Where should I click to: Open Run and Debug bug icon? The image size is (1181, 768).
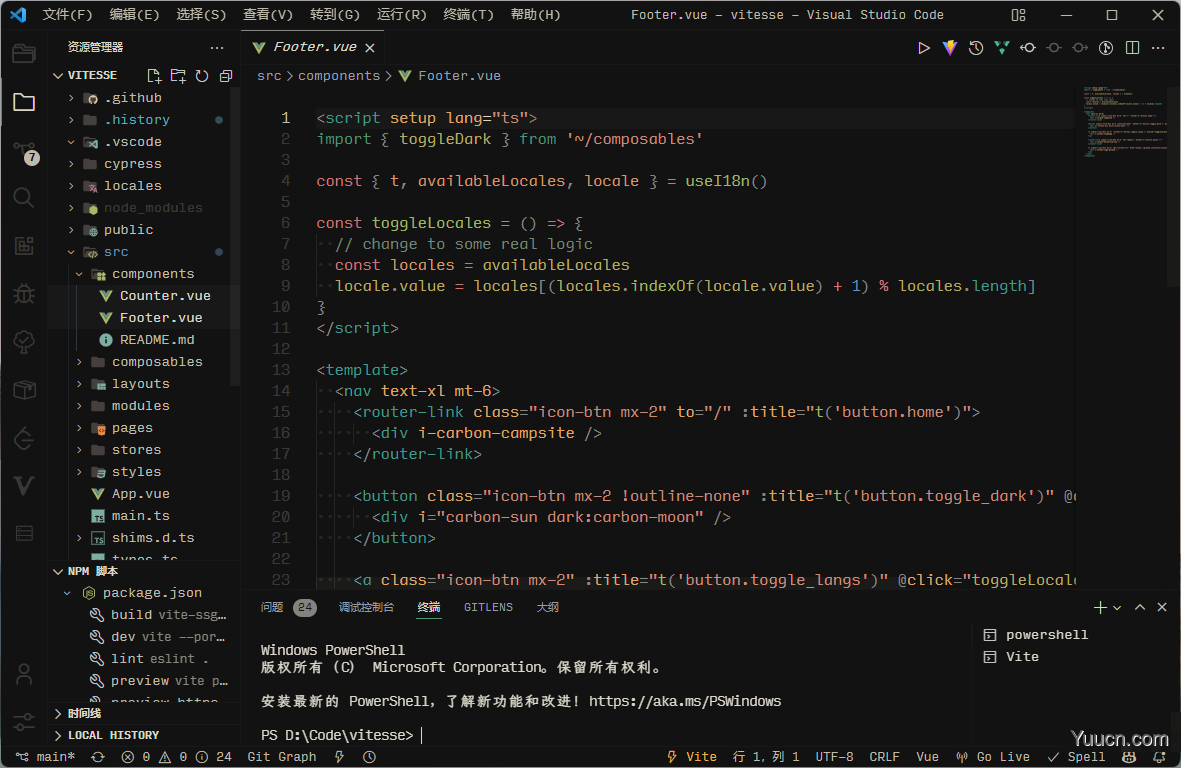[24, 294]
